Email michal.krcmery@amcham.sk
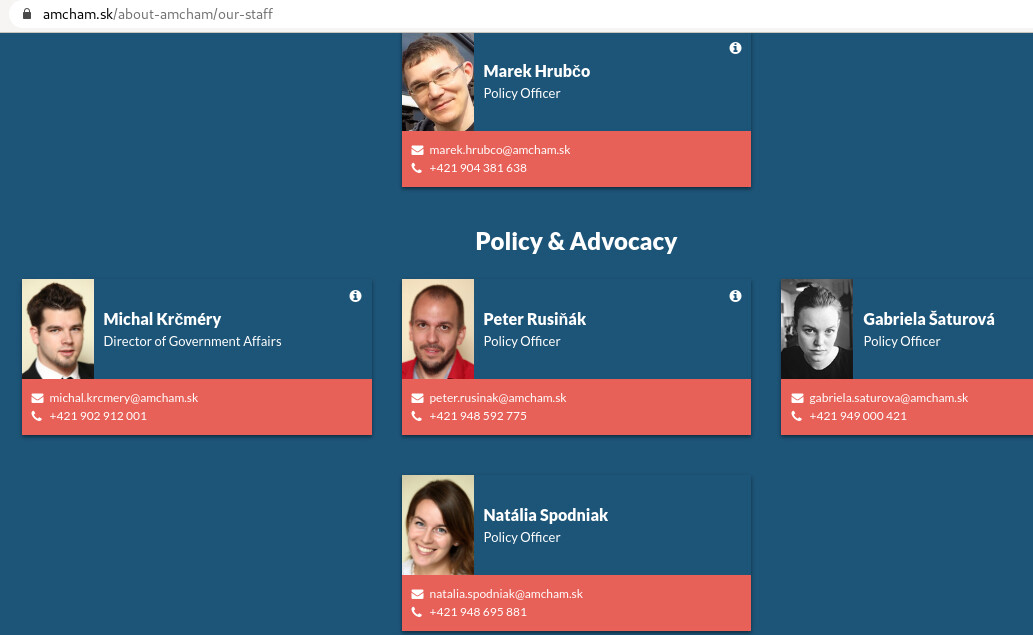The width and height of the screenshot is (1033, 635). pyautogui.click(x=124, y=398)
